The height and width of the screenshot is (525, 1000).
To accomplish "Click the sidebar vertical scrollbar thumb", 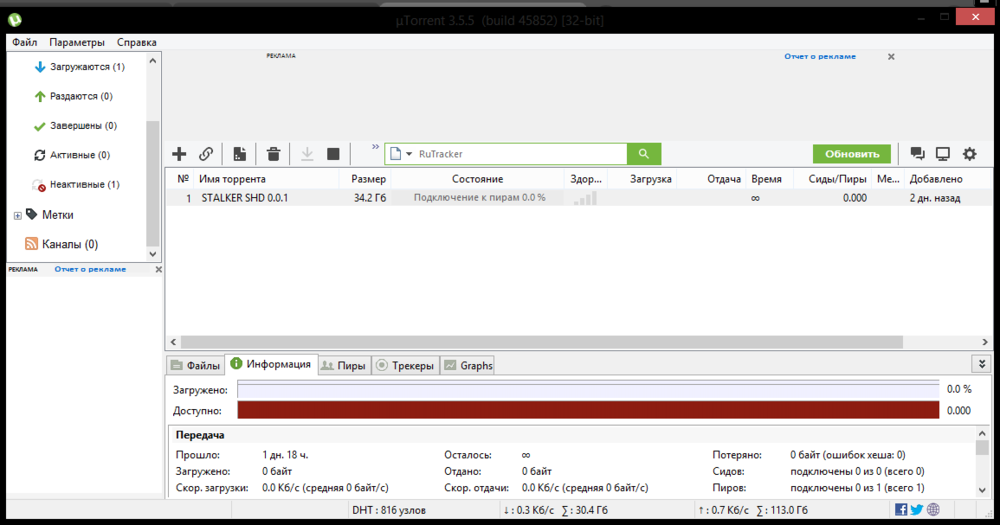I will pyautogui.click(x=152, y=183).
